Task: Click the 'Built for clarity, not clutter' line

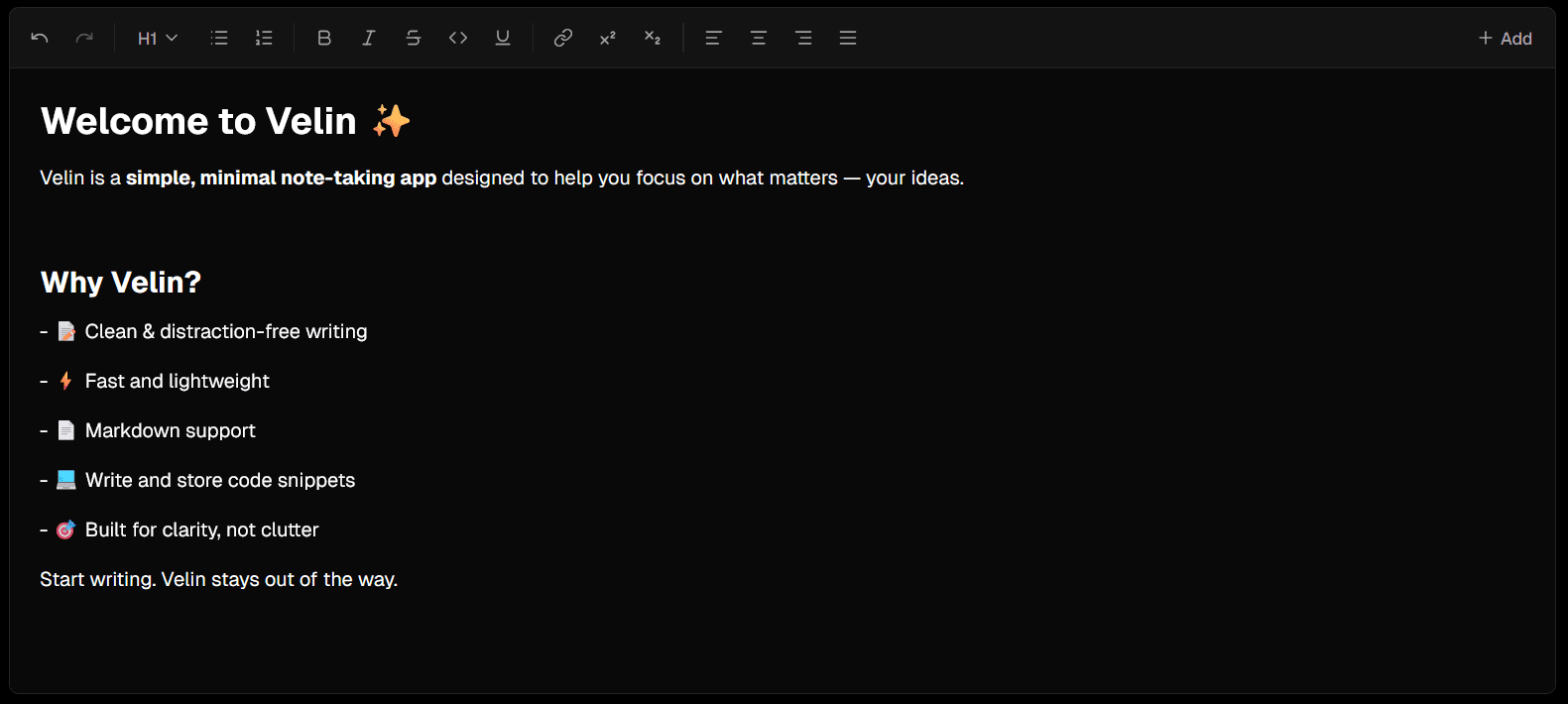Action: pos(180,529)
